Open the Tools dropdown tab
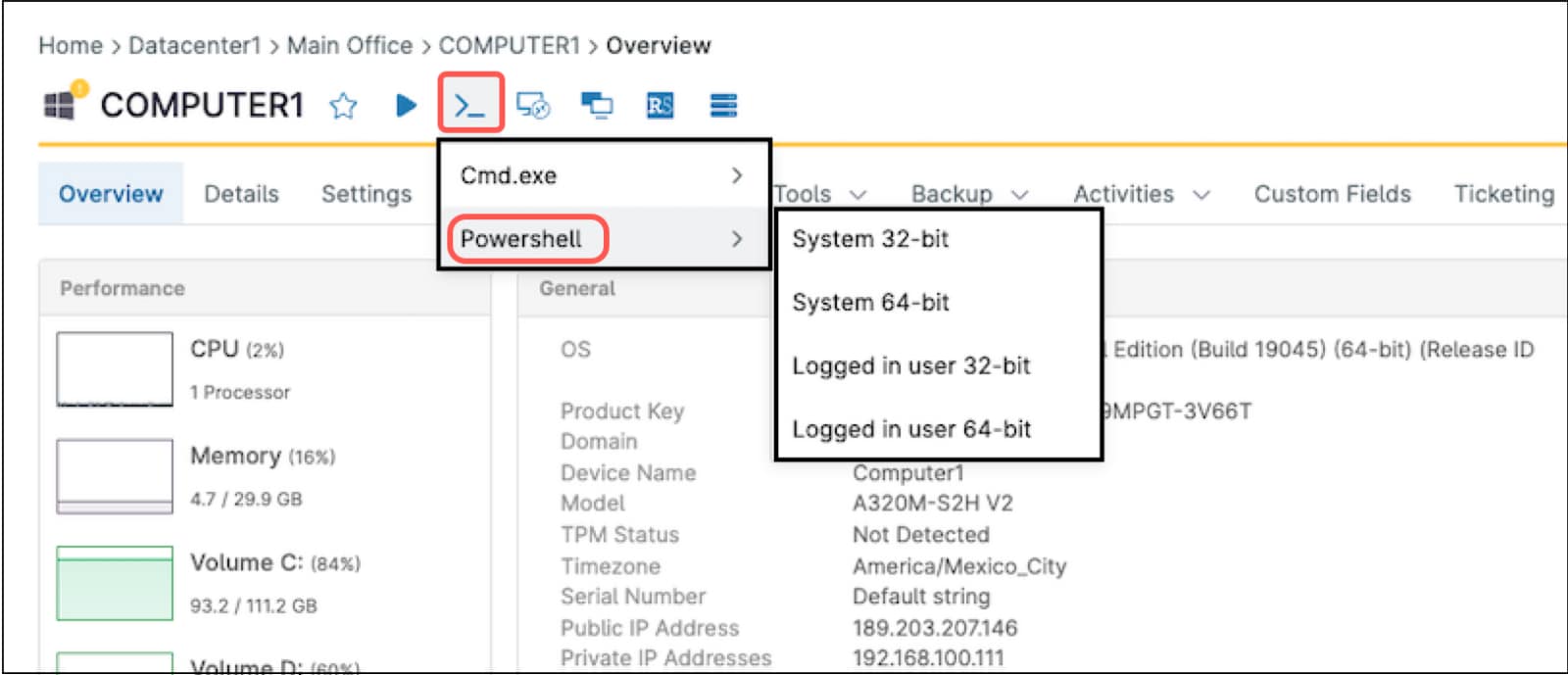 click(820, 194)
